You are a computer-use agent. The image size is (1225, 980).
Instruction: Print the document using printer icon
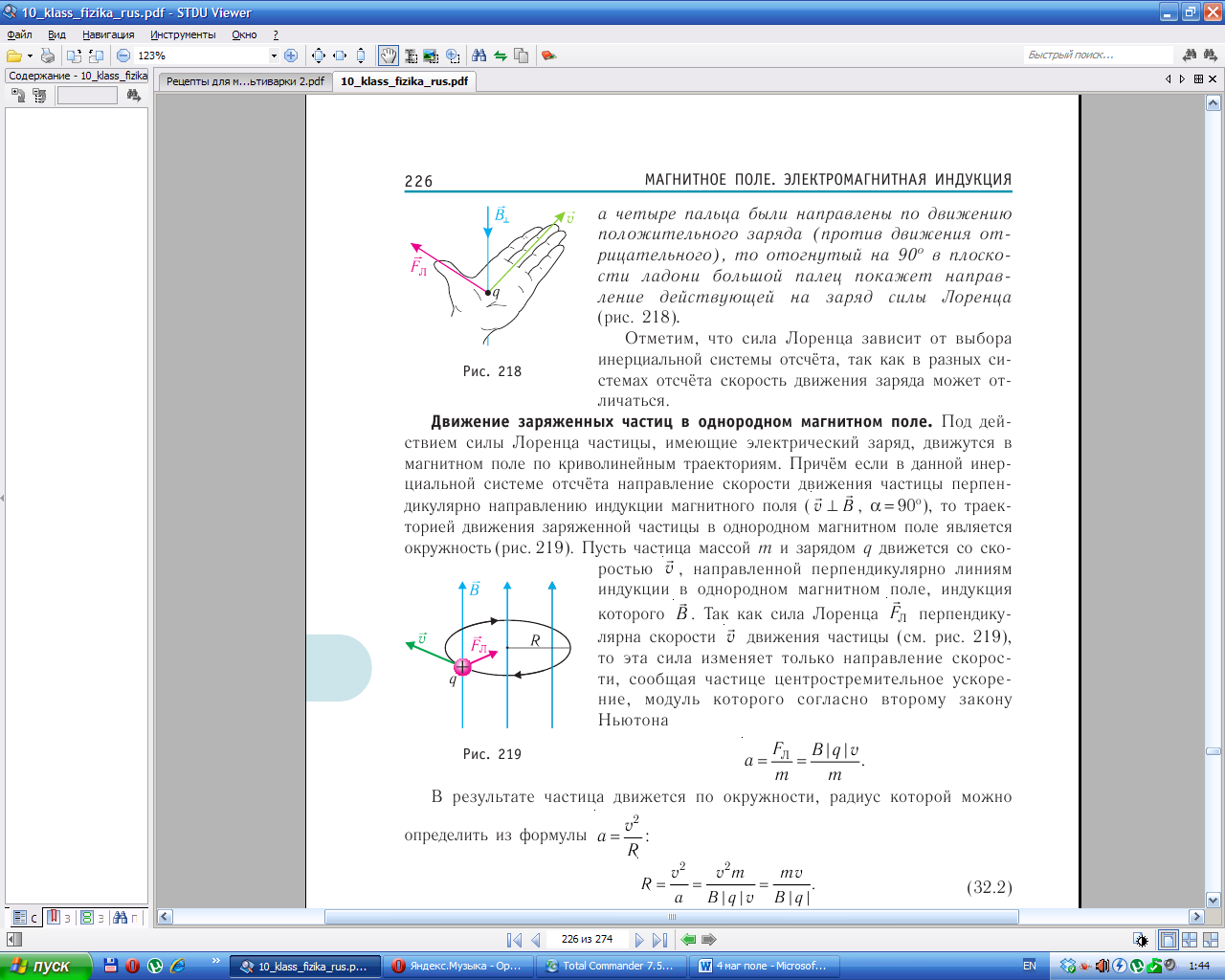tap(47, 56)
